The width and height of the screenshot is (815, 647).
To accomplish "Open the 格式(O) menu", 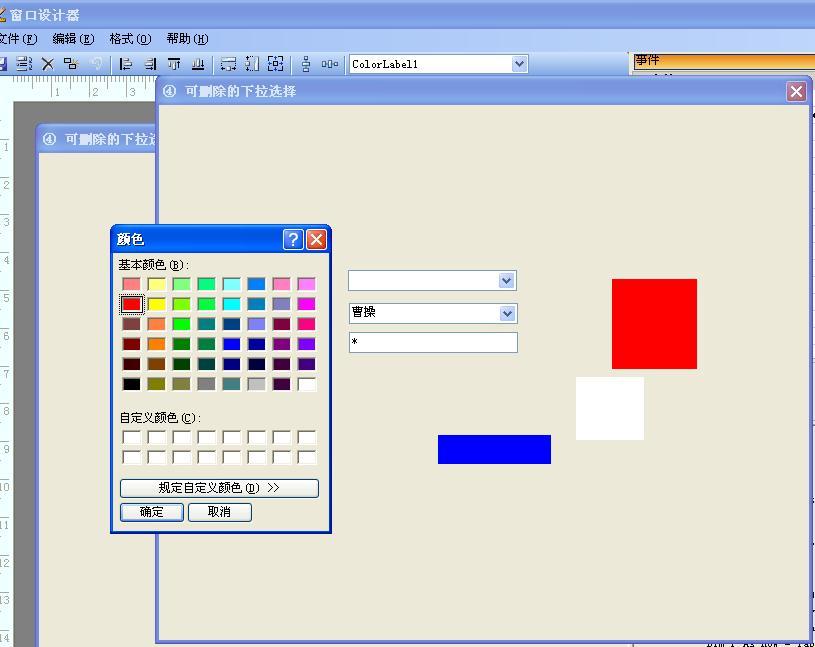I will 129,39.
